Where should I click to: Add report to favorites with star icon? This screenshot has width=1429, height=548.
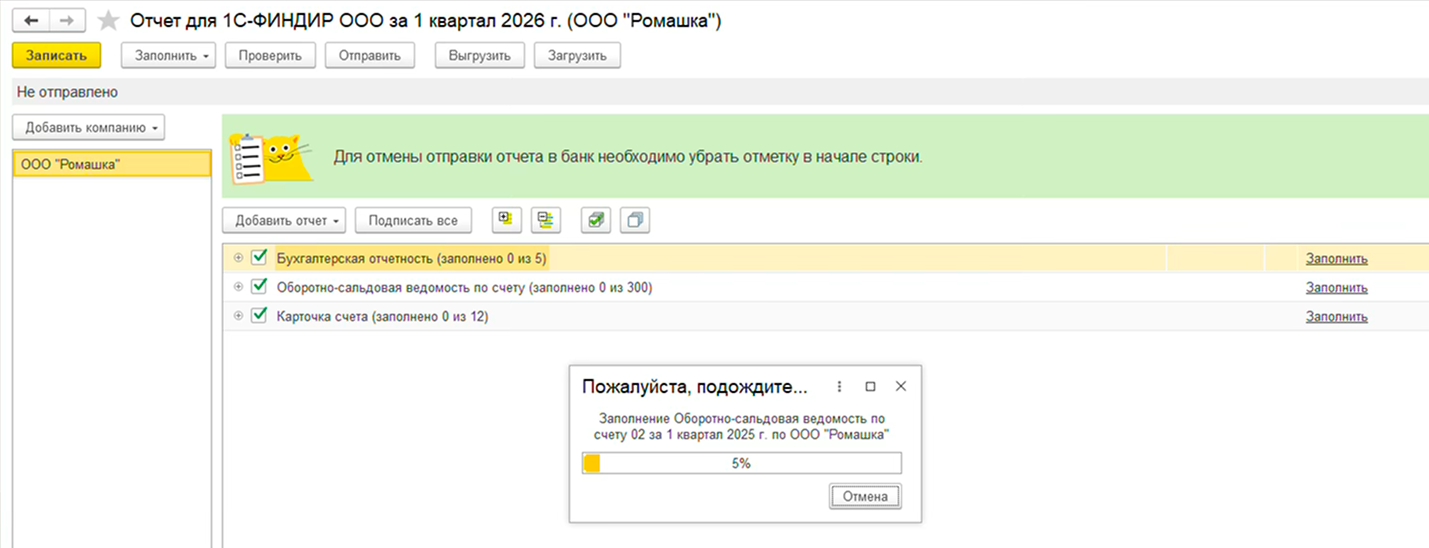click(108, 21)
